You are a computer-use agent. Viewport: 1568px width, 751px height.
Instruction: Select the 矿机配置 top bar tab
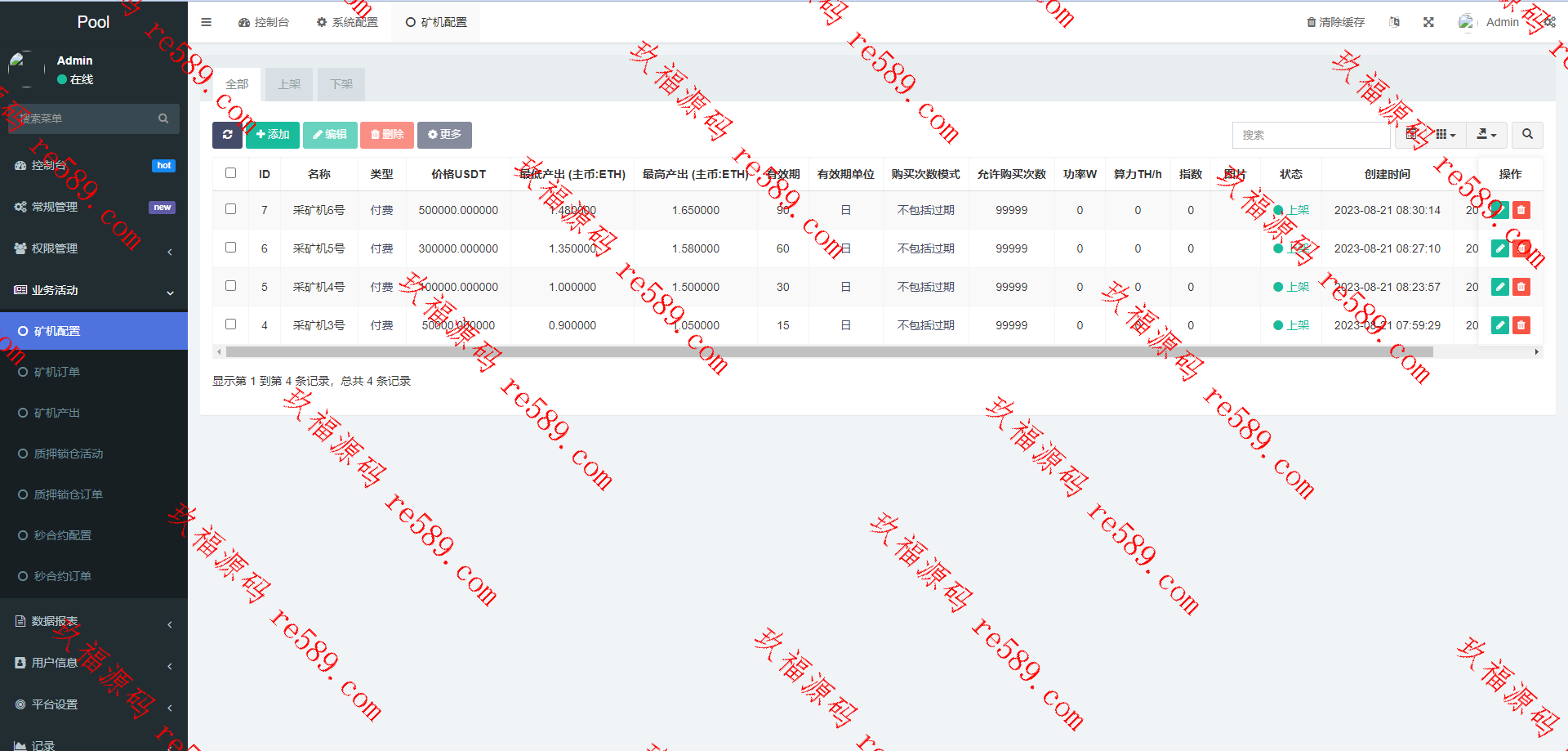pyautogui.click(x=436, y=22)
